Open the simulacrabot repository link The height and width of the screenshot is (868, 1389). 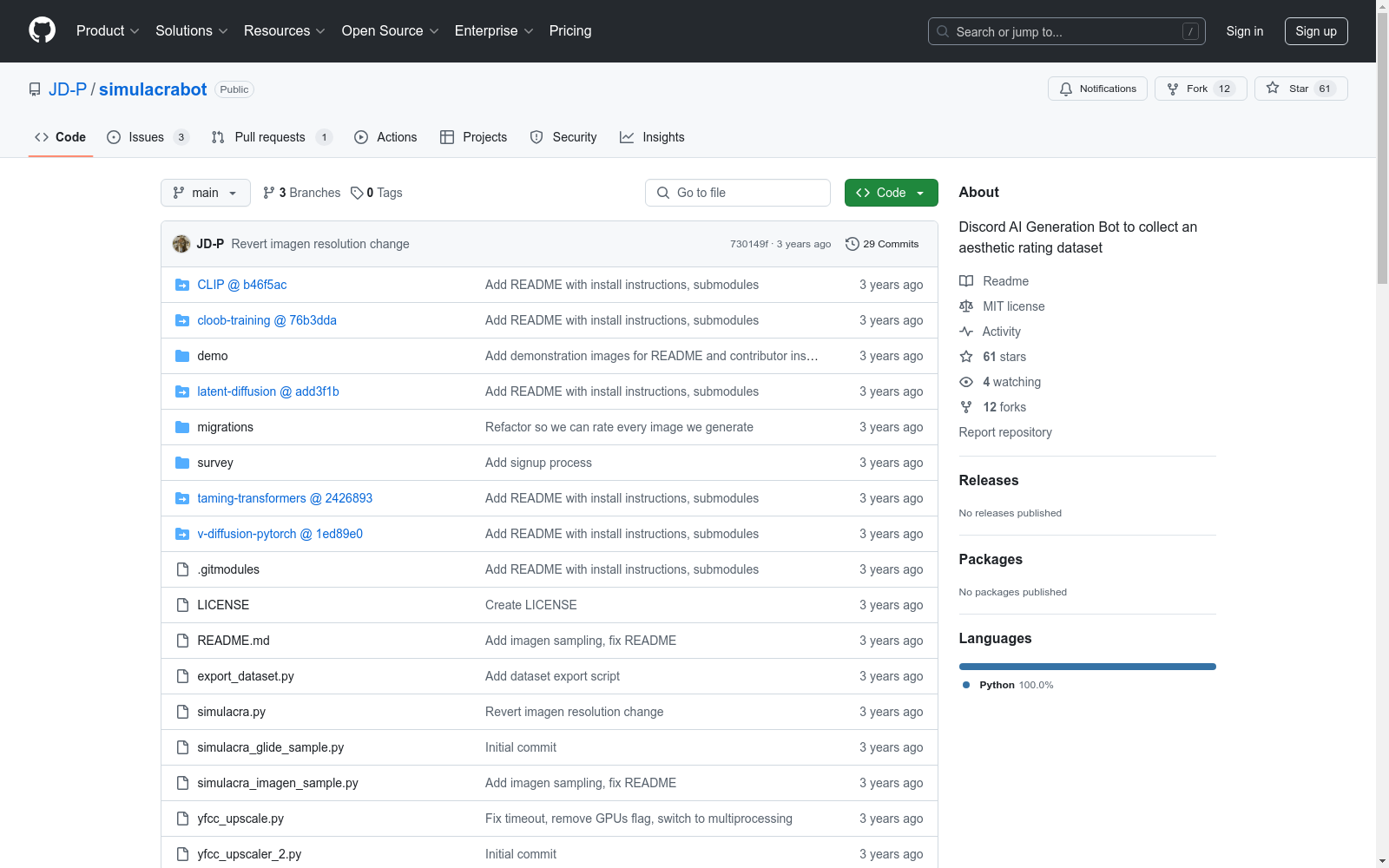click(153, 89)
